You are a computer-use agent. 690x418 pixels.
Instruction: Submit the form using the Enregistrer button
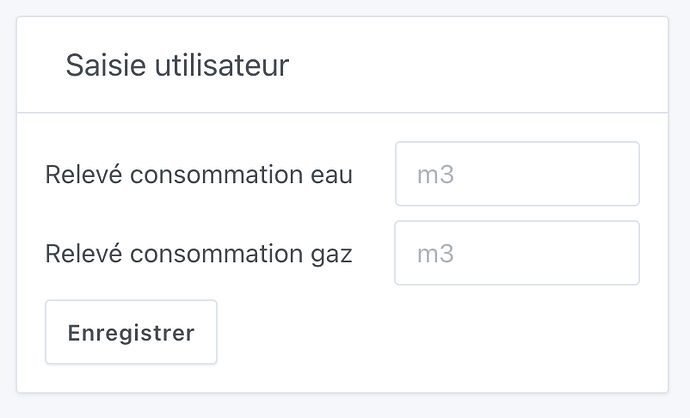click(131, 332)
